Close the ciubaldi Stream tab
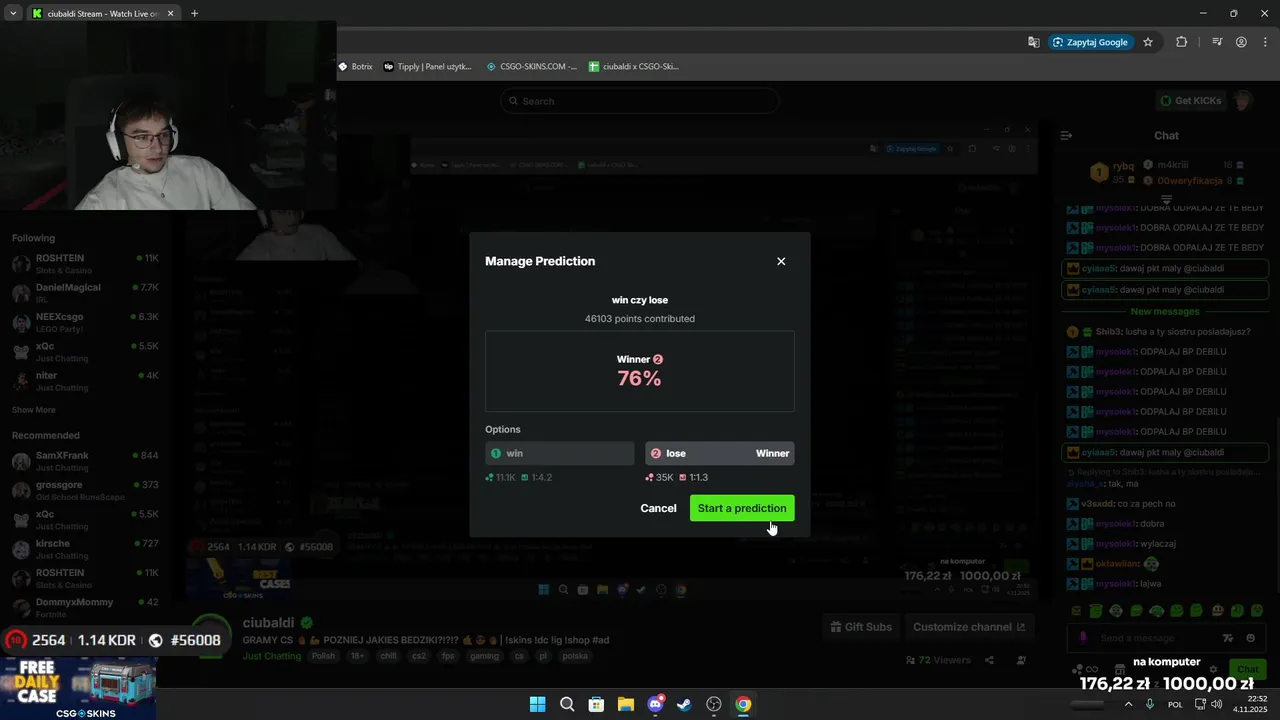The height and width of the screenshot is (720, 1280). [x=171, y=13]
